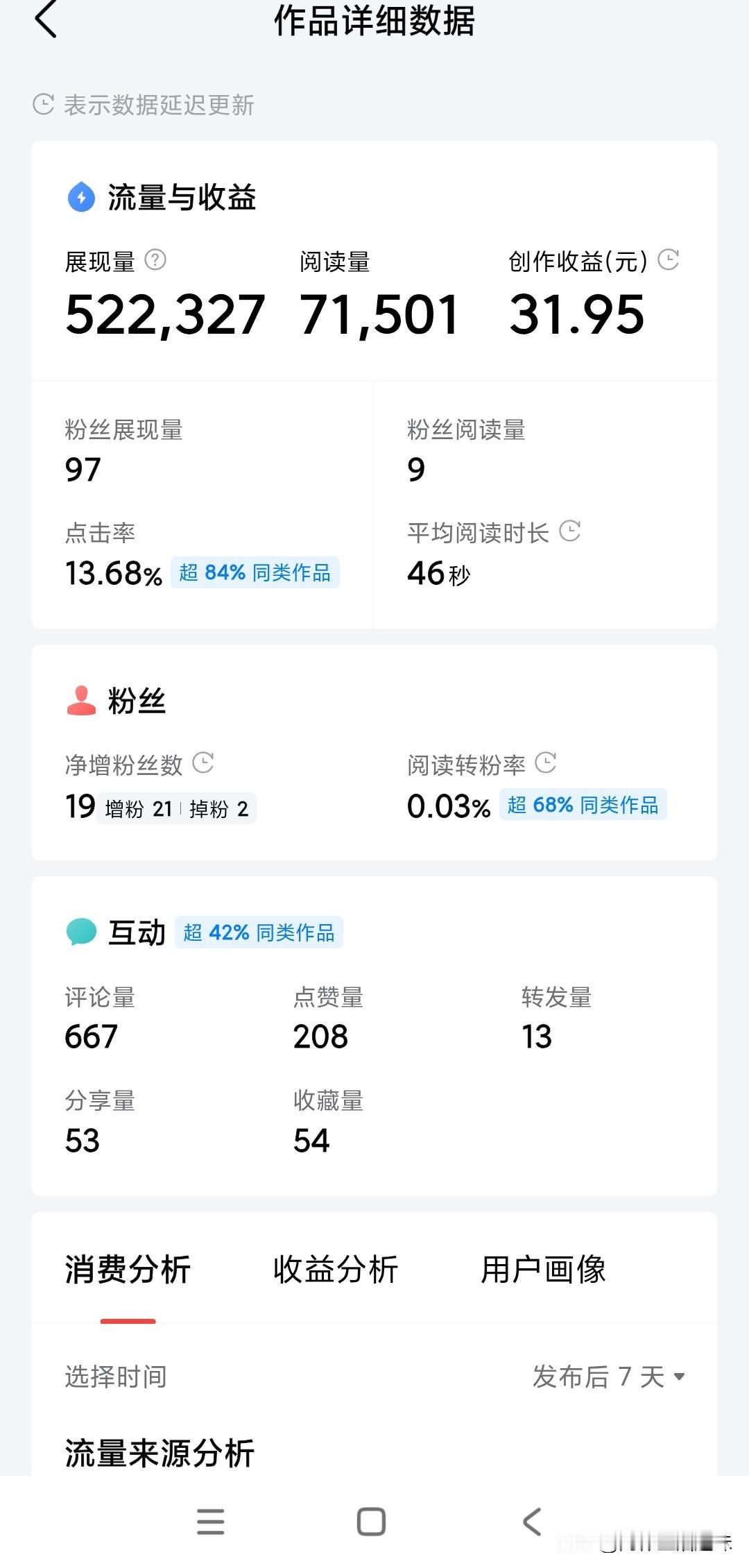Image resolution: width=749 pixels, height=1568 pixels.
Task: Tap the arrow beside 发布后 7 天
Action: (x=680, y=1377)
